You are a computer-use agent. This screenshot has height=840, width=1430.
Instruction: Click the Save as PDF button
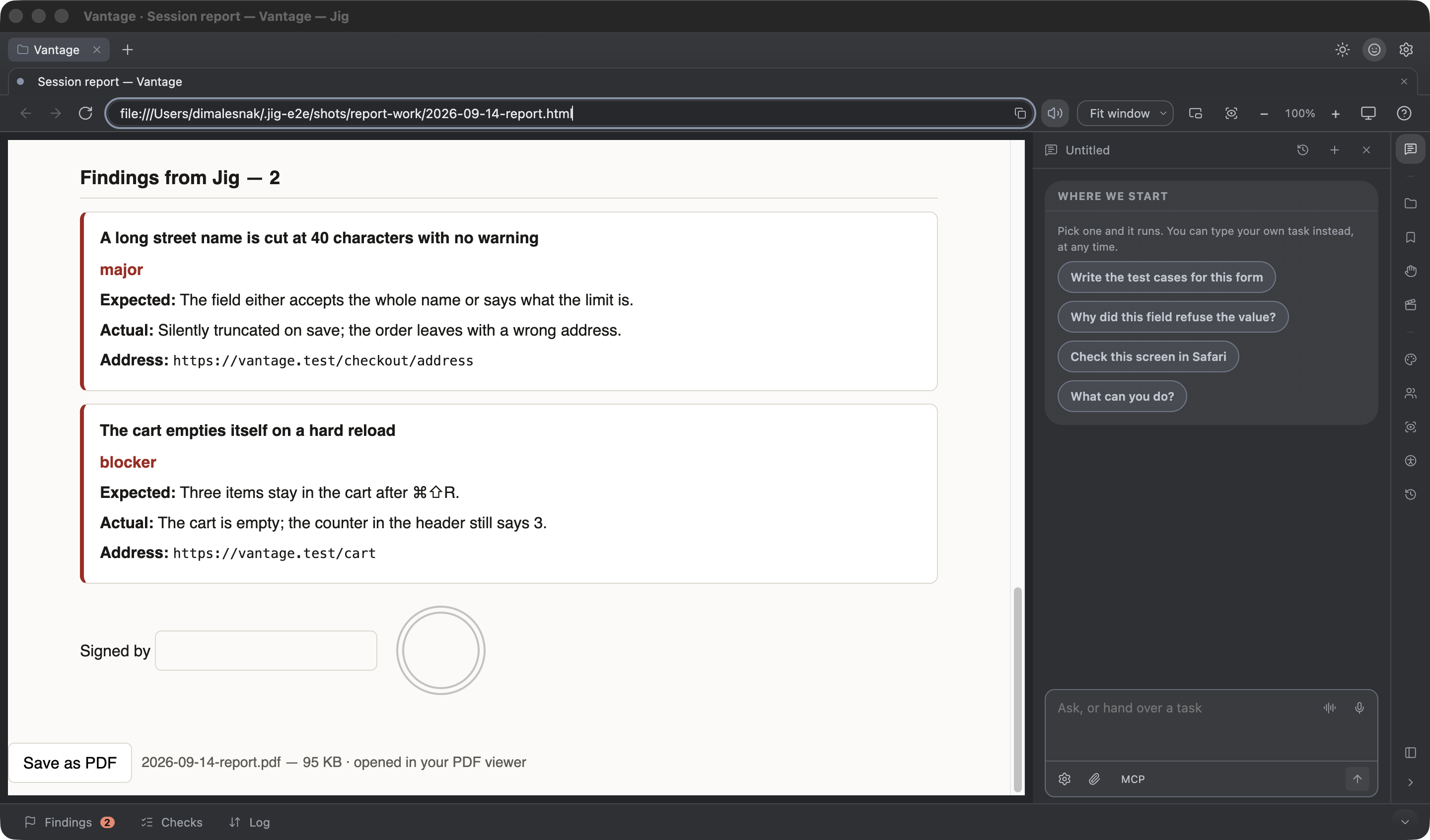tap(70, 762)
